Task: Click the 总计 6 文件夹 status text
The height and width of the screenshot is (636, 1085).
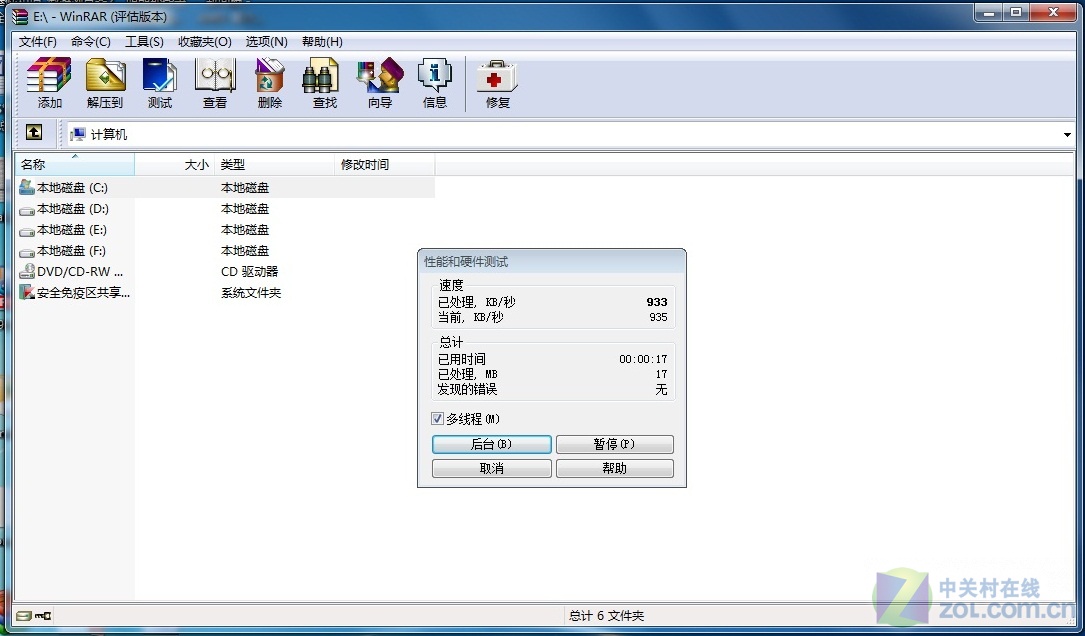Action: (x=606, y=615)
